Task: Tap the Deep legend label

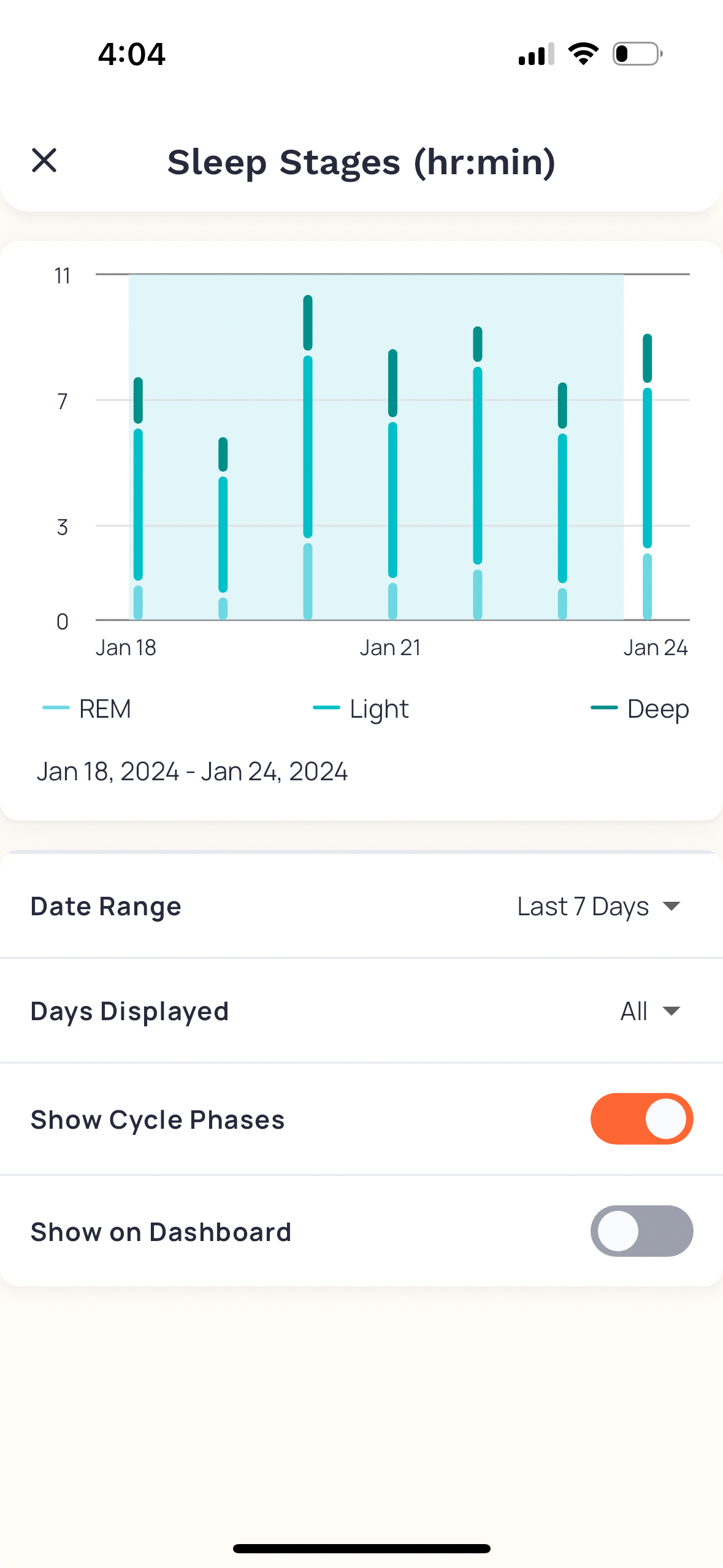Action: tap(658, 709)
